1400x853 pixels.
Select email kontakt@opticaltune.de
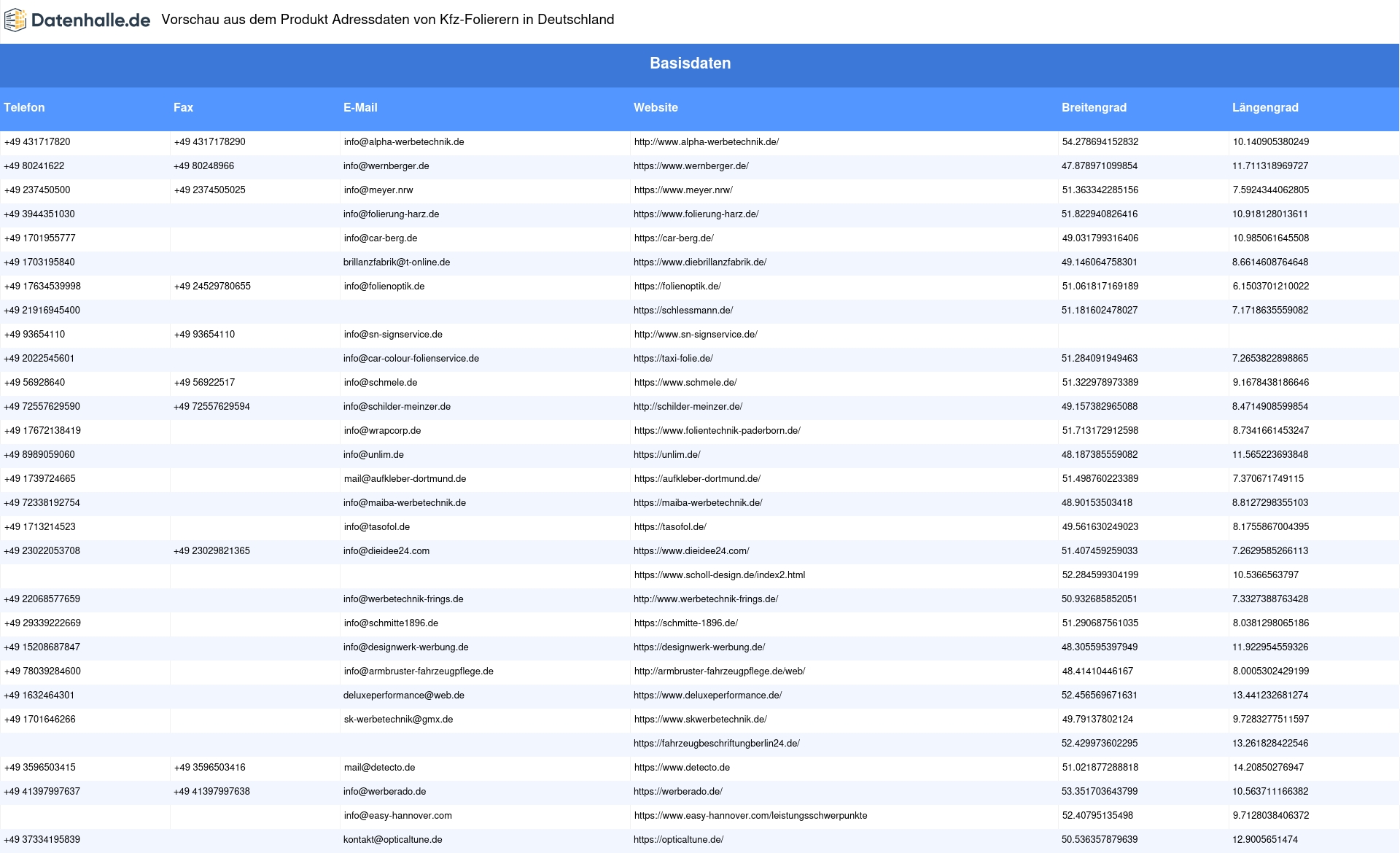393,840
